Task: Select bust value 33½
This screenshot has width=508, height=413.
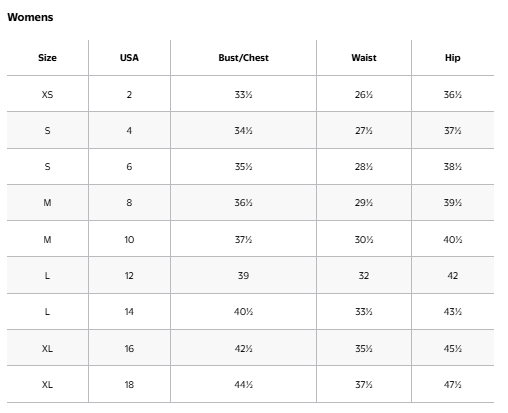Action: tap(243, 95)
